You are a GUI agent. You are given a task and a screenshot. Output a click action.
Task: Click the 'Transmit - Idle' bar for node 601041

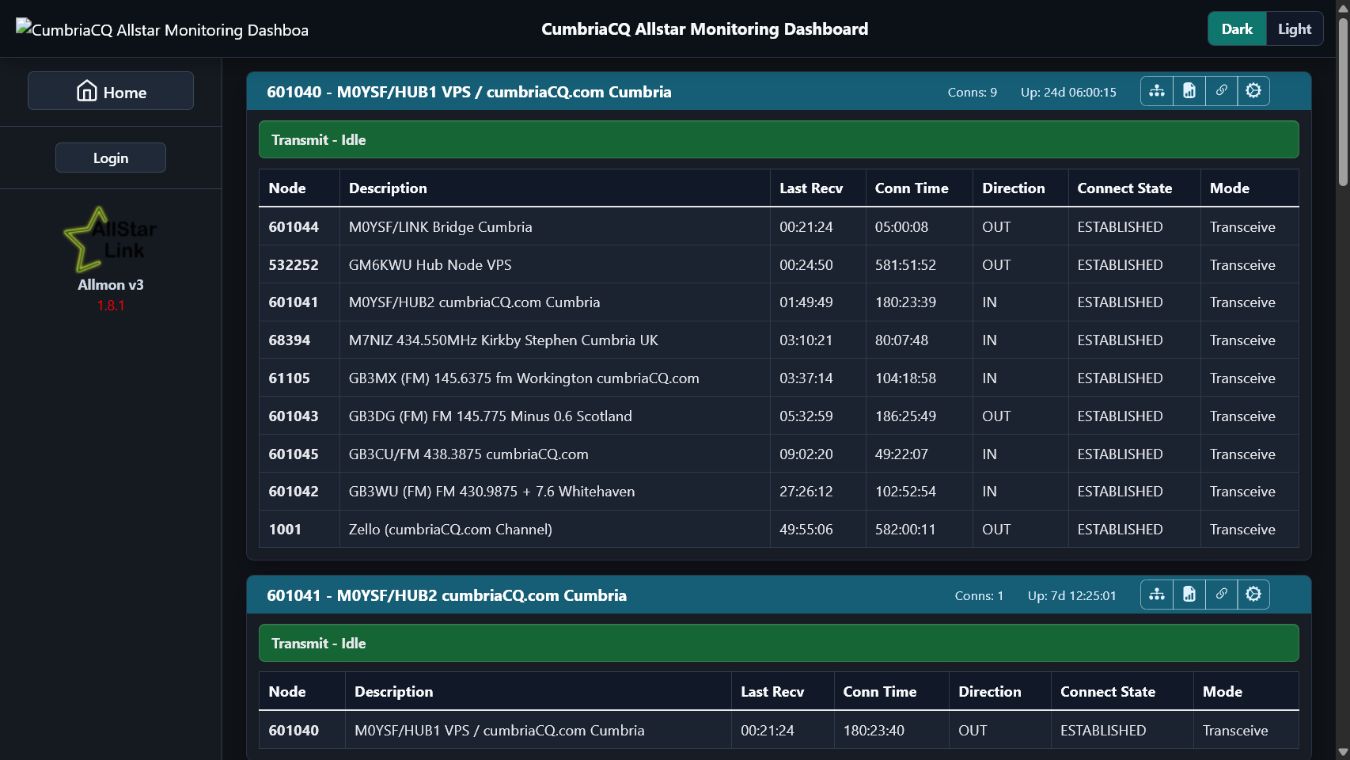[x=779, y=643]
